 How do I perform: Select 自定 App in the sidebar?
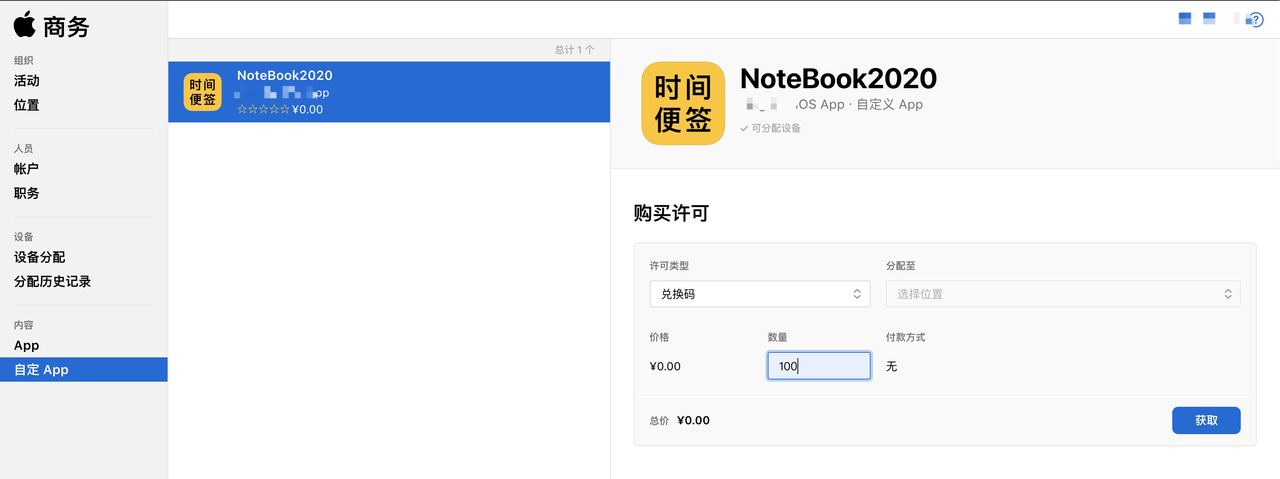coord(84,369)
